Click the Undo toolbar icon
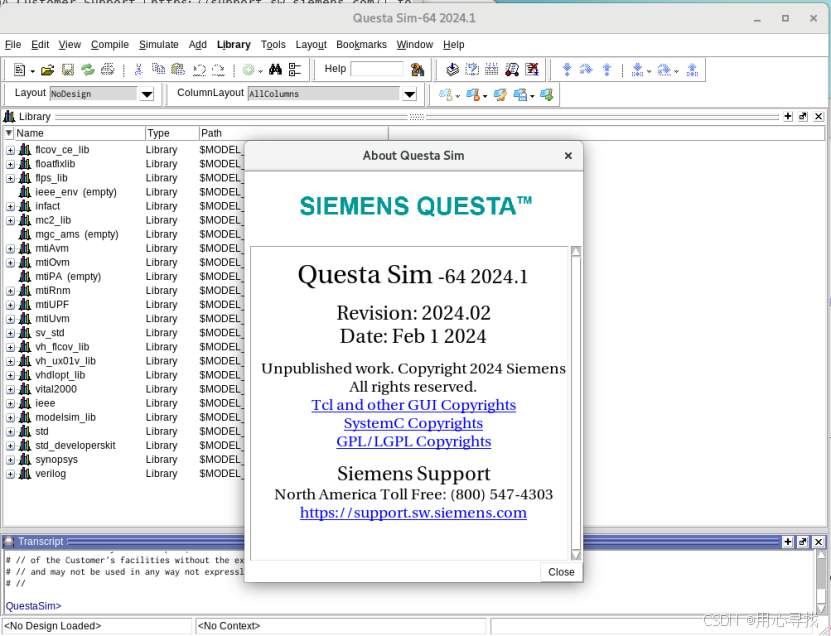831x636 pixels. [199, 69]
